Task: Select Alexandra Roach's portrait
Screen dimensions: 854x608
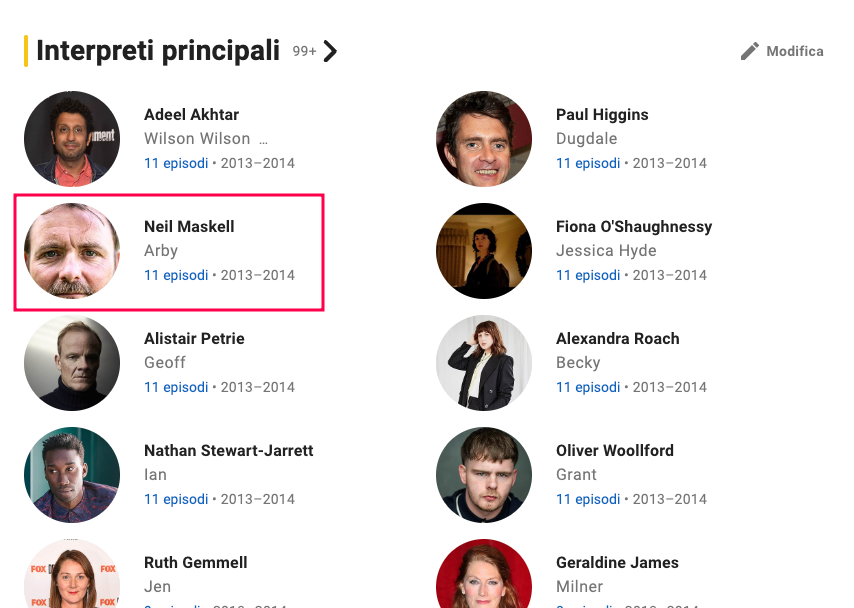Action: point(484,363)
